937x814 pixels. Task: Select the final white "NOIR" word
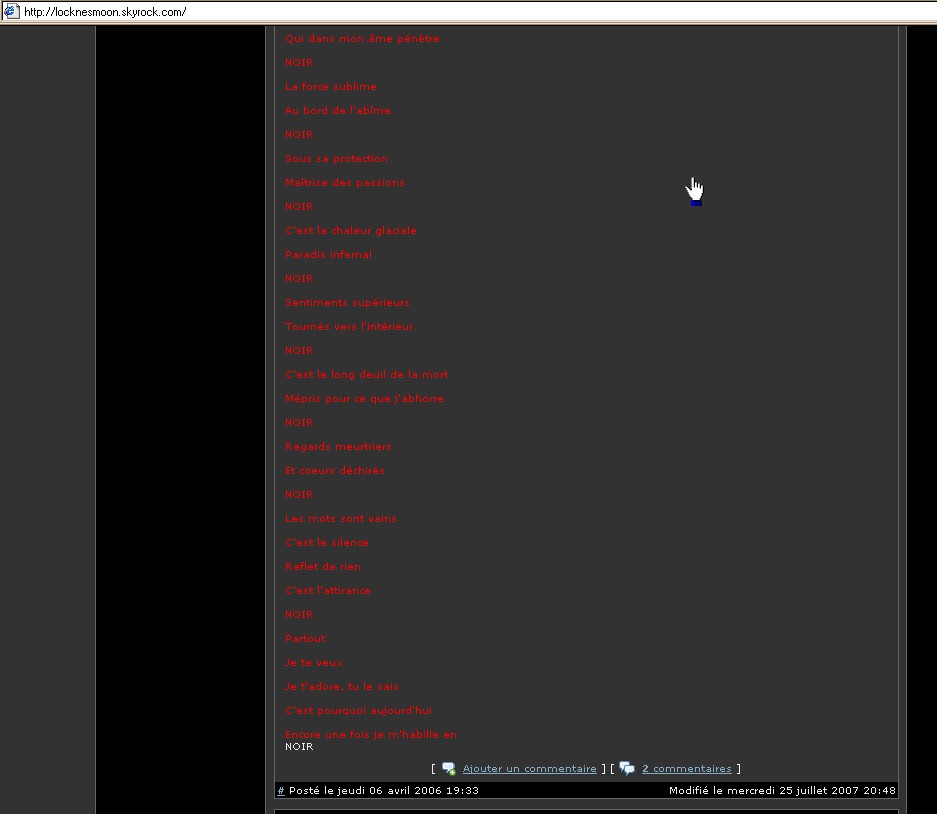[299, 746]
